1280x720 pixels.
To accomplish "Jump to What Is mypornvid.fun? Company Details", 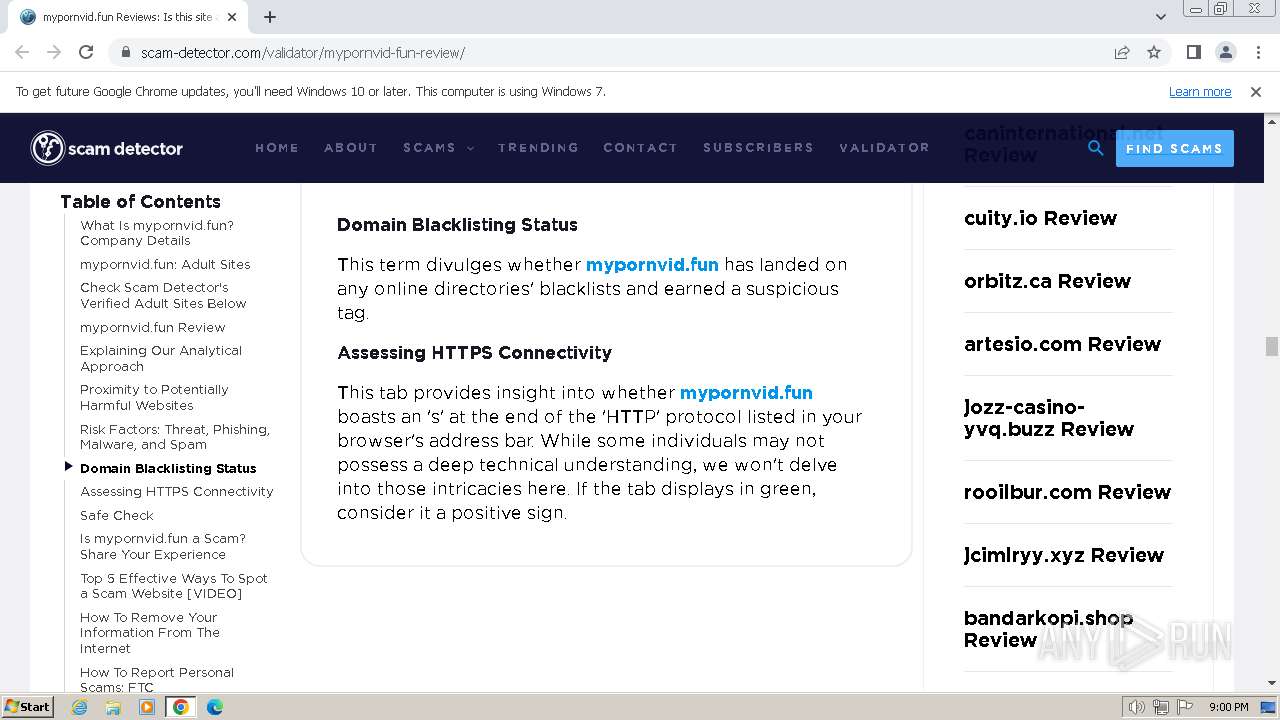I will coord(157,233).
